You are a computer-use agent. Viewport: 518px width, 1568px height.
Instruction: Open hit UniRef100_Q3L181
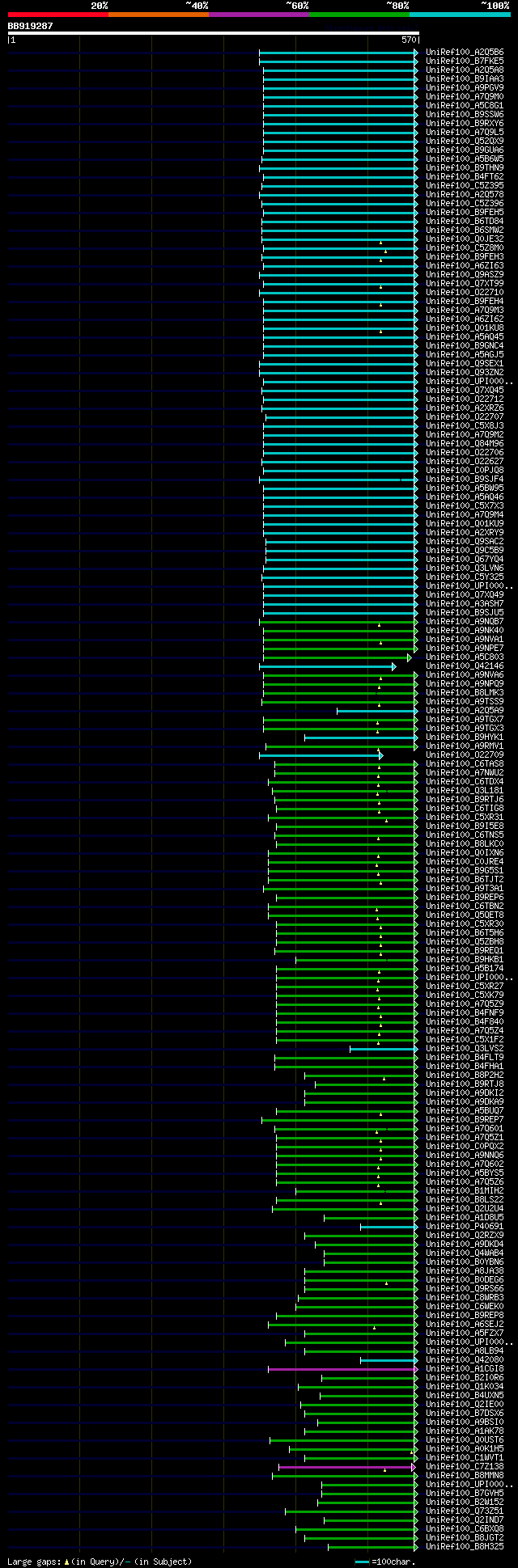465,791
